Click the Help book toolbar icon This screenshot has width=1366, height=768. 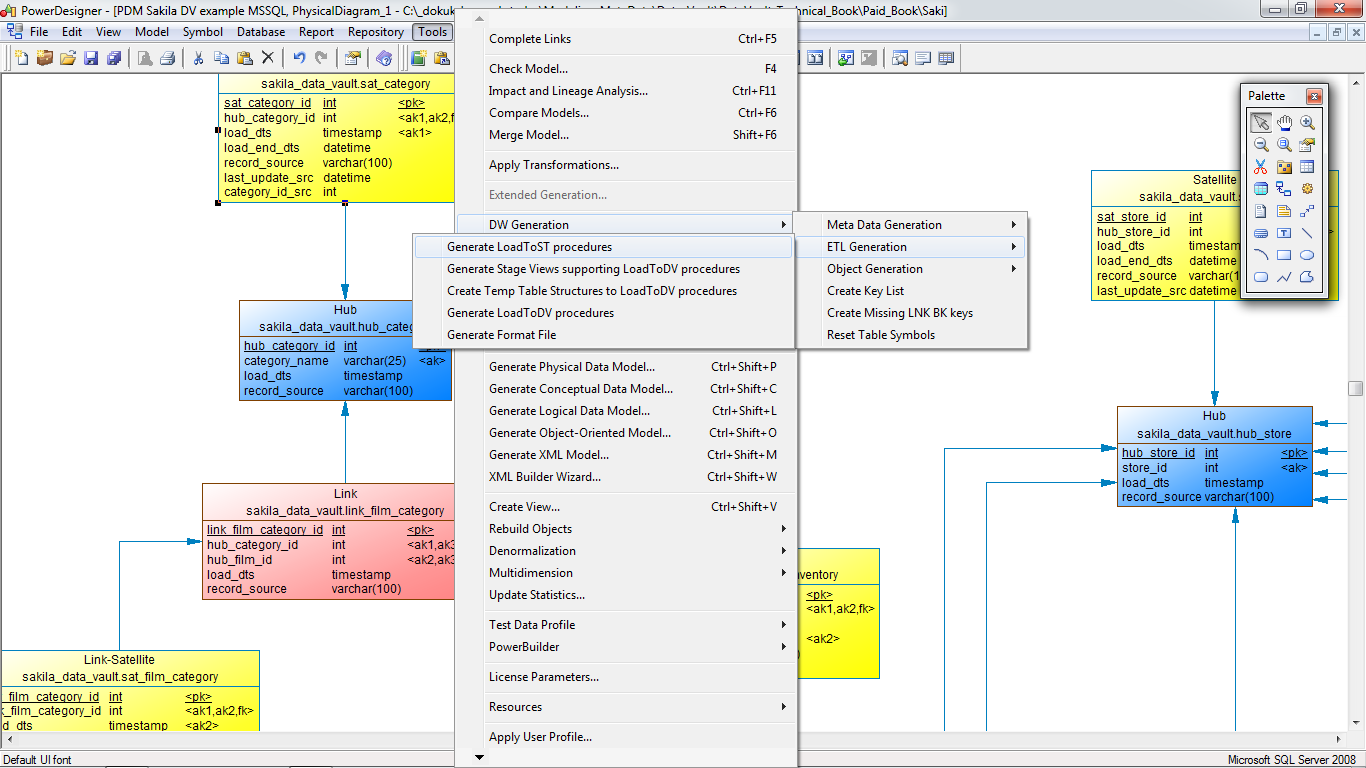pos(383,58)
